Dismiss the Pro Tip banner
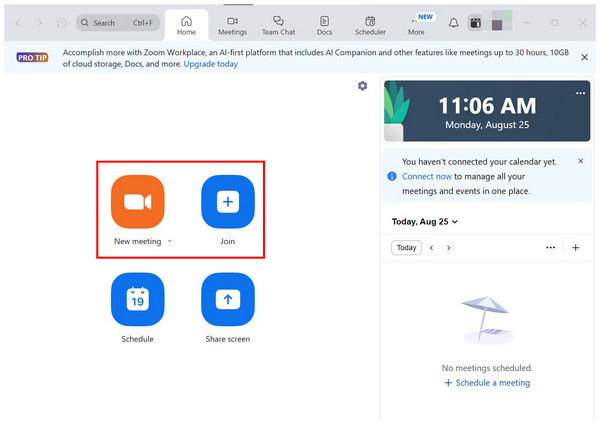The height and width of the screenshot is (423, 600). pos(584,57)
